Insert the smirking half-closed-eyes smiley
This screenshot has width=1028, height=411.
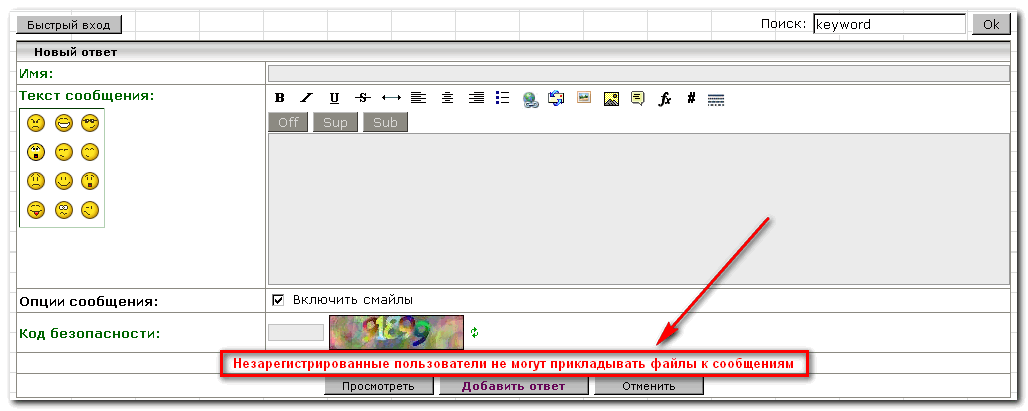tap(63, 152)
